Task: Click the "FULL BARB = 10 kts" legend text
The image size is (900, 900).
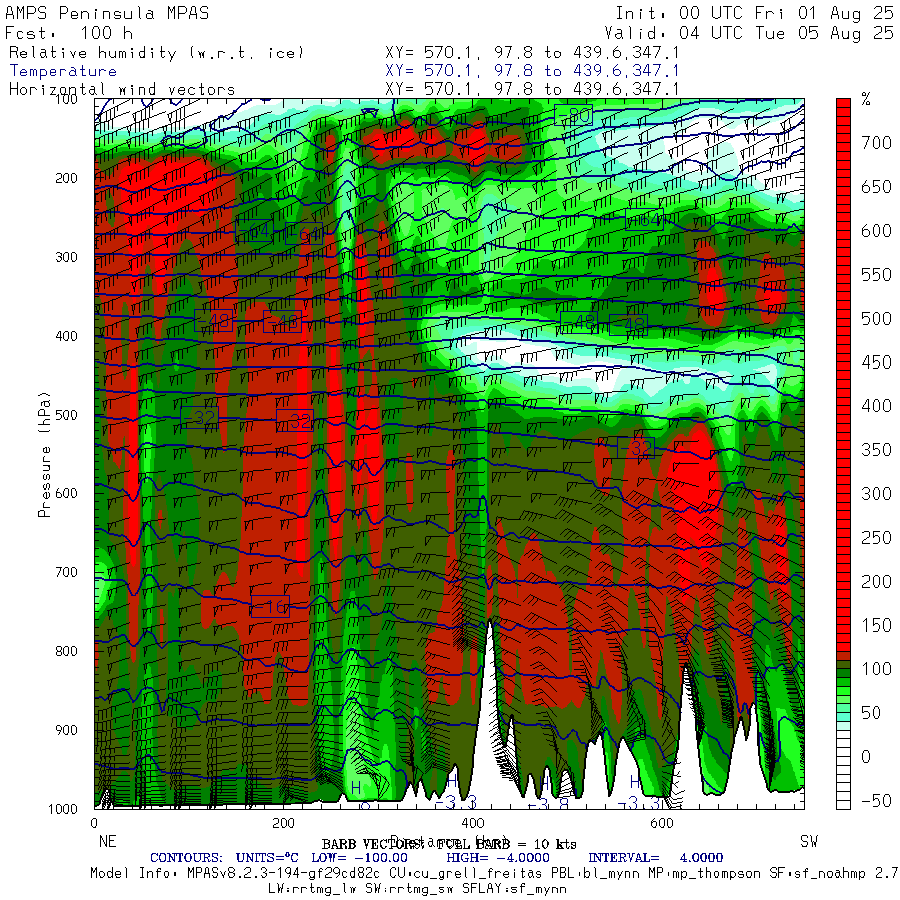Action: tap(507, 844)
